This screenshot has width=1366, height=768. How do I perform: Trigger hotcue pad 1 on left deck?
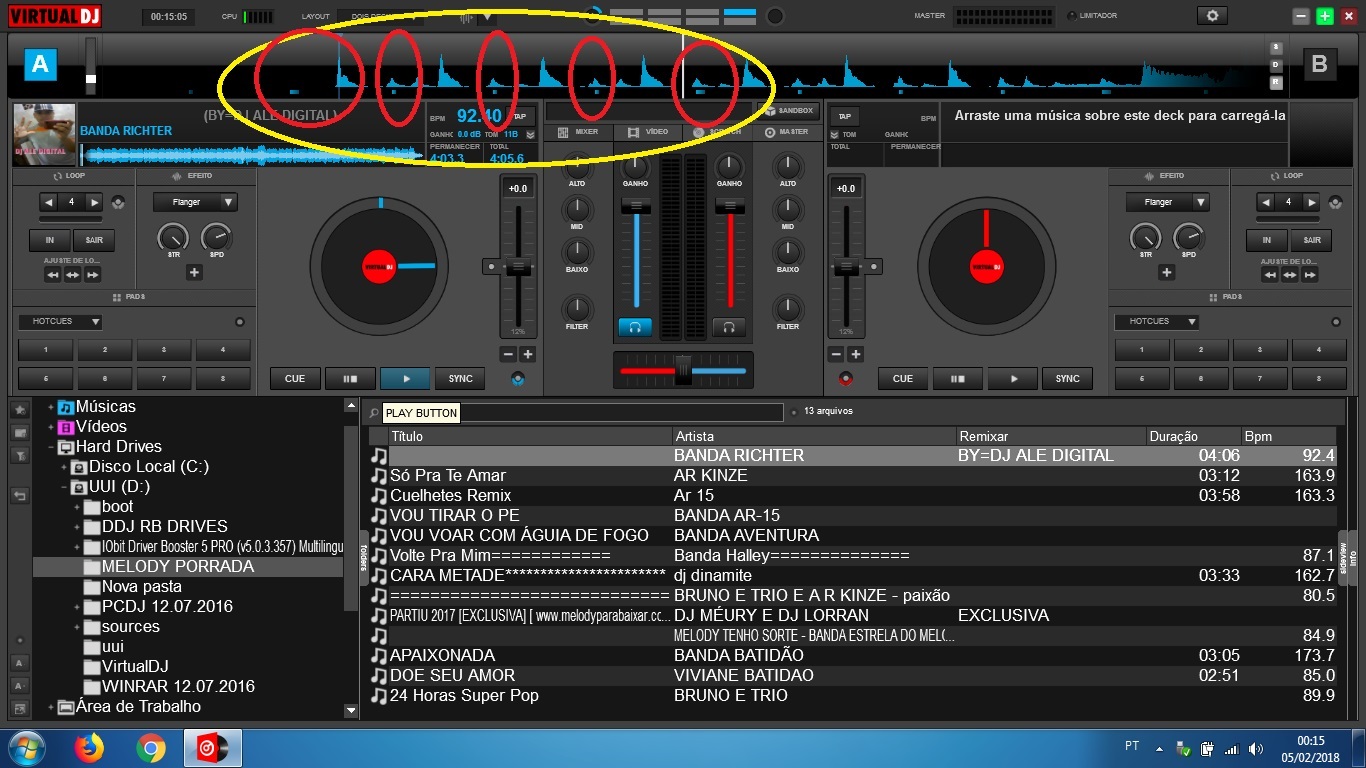(45, 350)
